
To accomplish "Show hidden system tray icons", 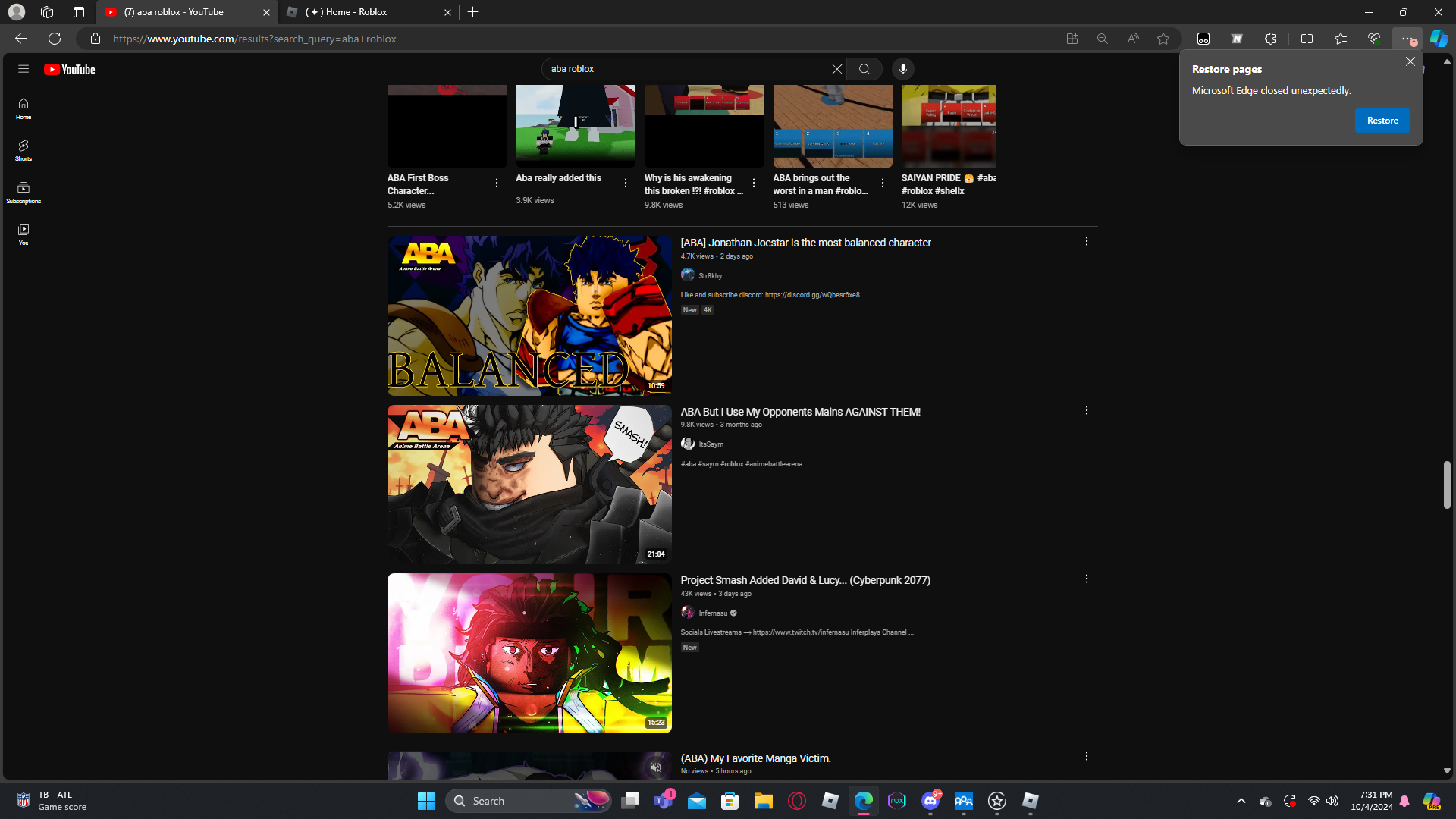I will (x=1241, y=801).
